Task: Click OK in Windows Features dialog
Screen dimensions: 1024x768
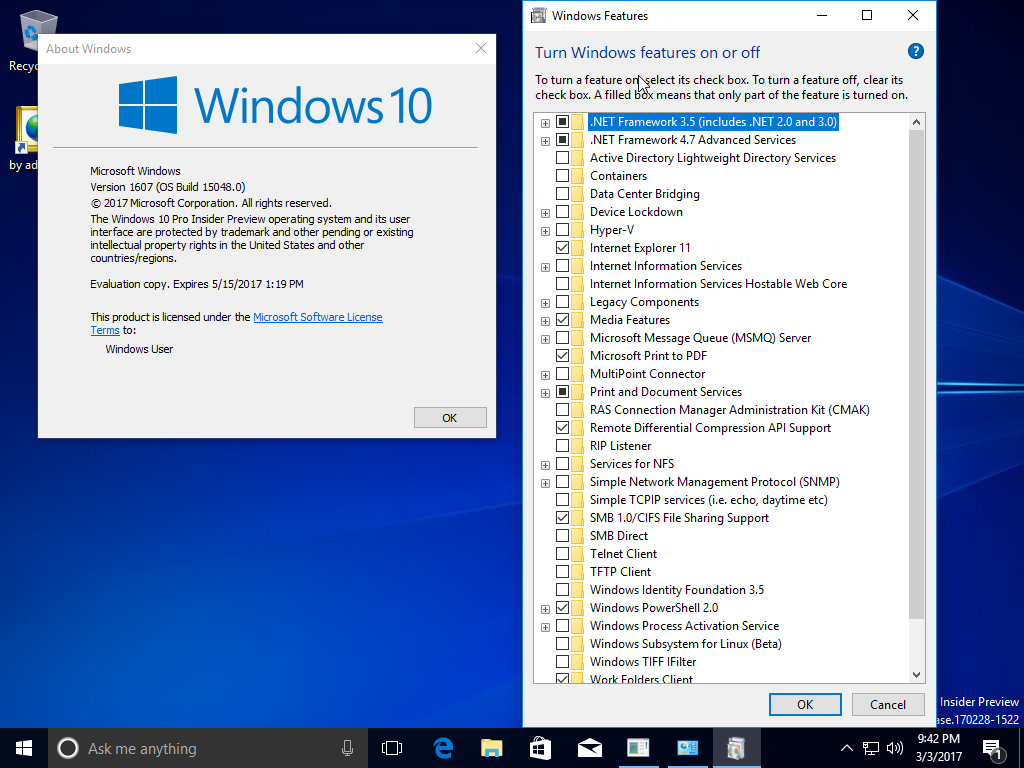Action: click(x=805, y=705)
